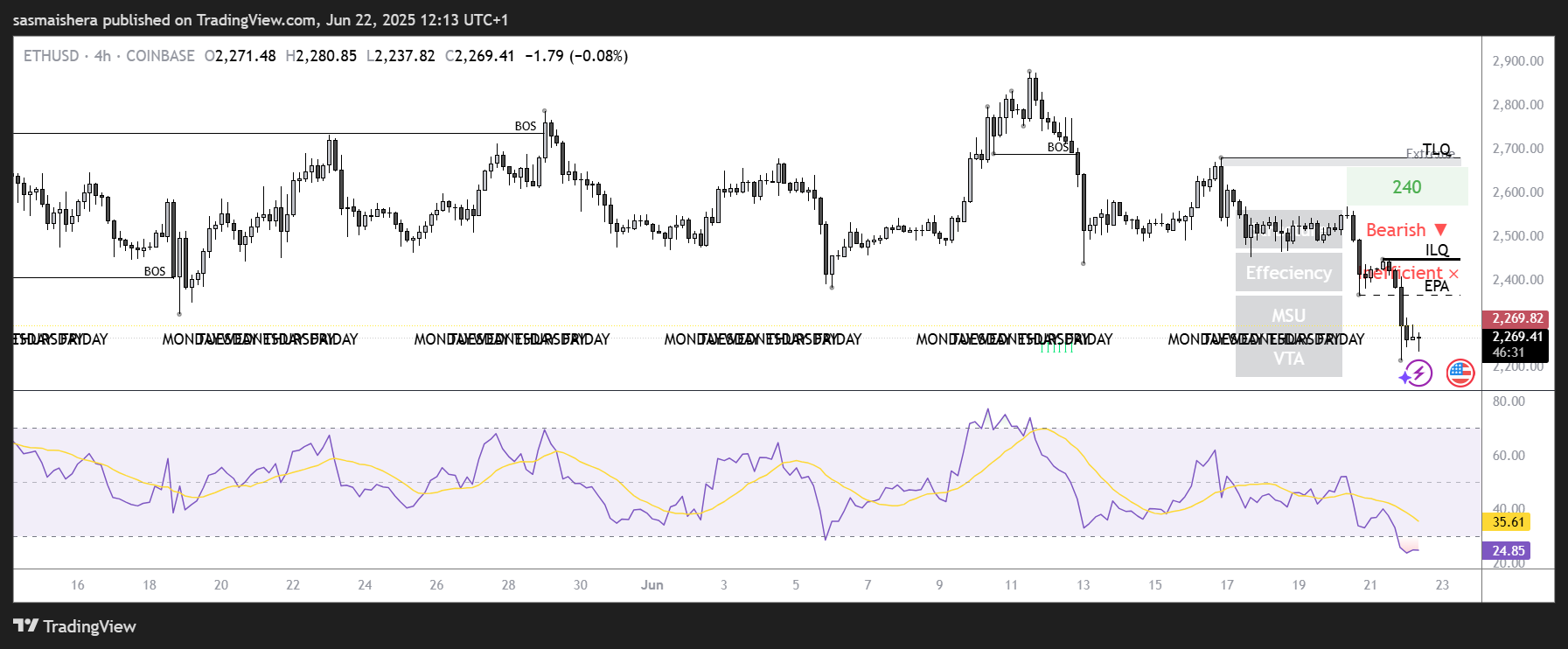The image size is (1568, 649).
Task: Click the red 2,269.82 price tag
Action: tap(1516, 318)
